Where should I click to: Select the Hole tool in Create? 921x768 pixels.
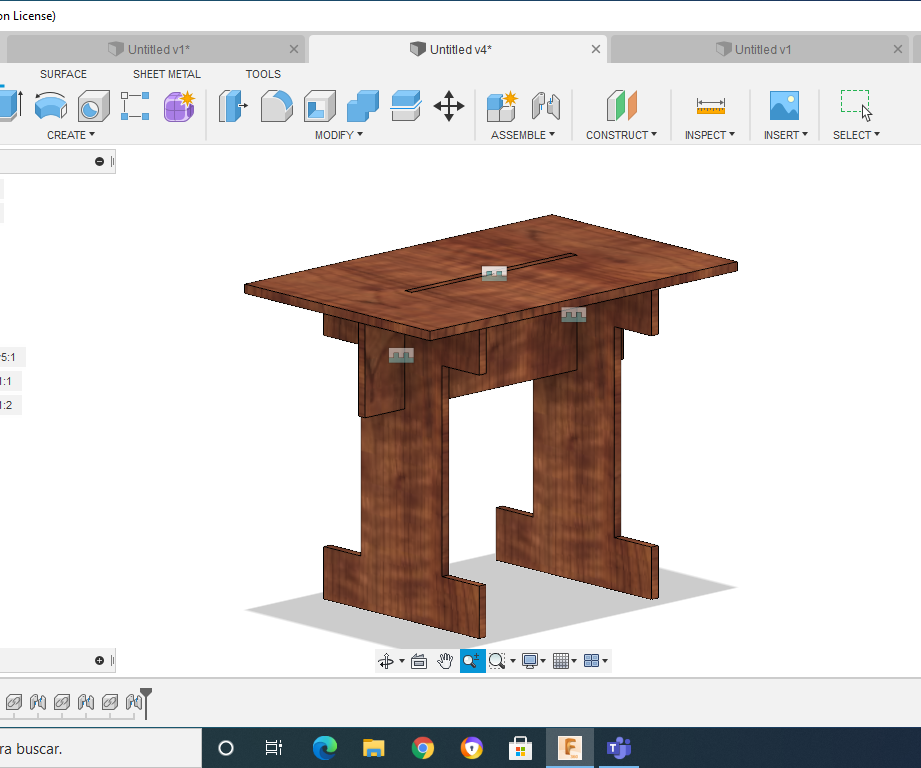(x=93, y=106)
